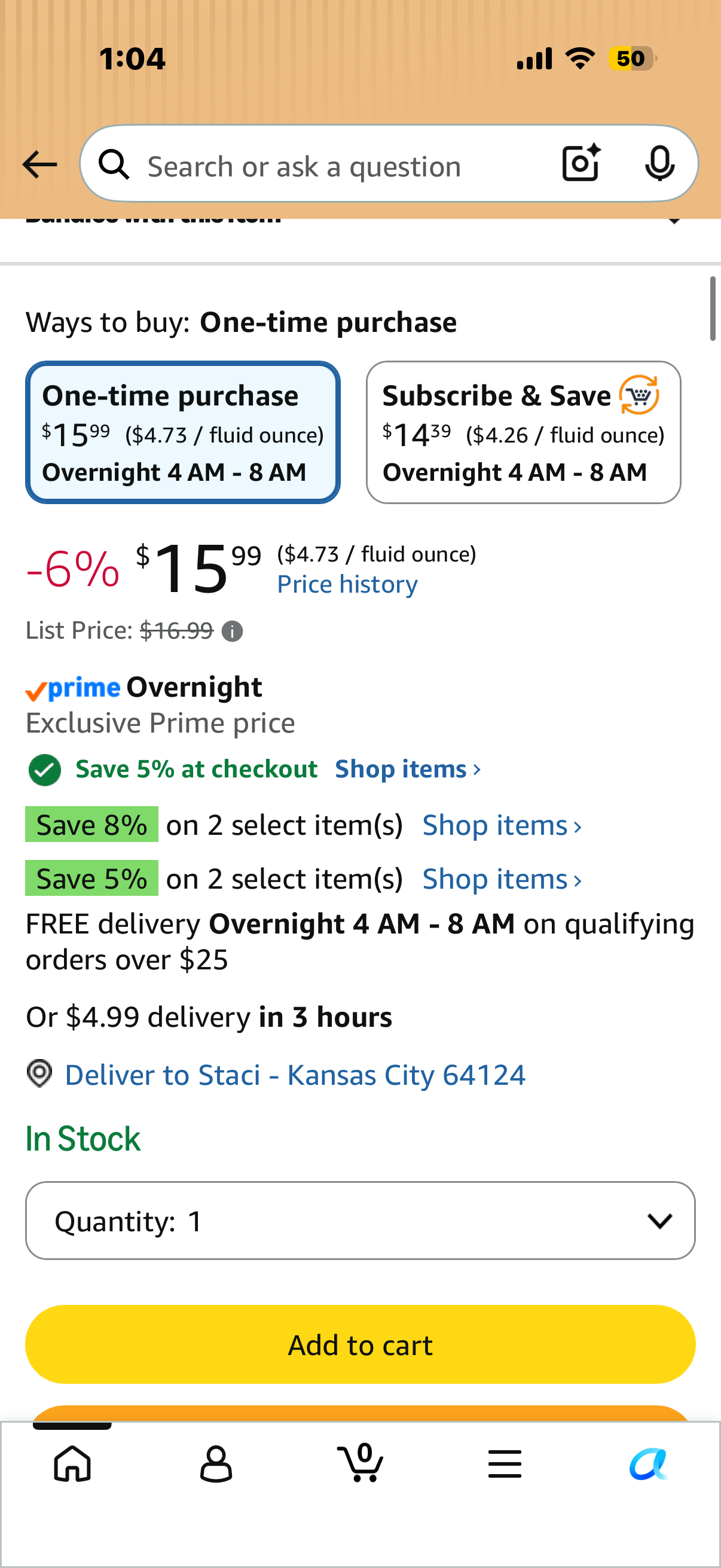
Task: Tap the delivery location pin icon
Action: pyautogui.click(x=39, y=1073)
